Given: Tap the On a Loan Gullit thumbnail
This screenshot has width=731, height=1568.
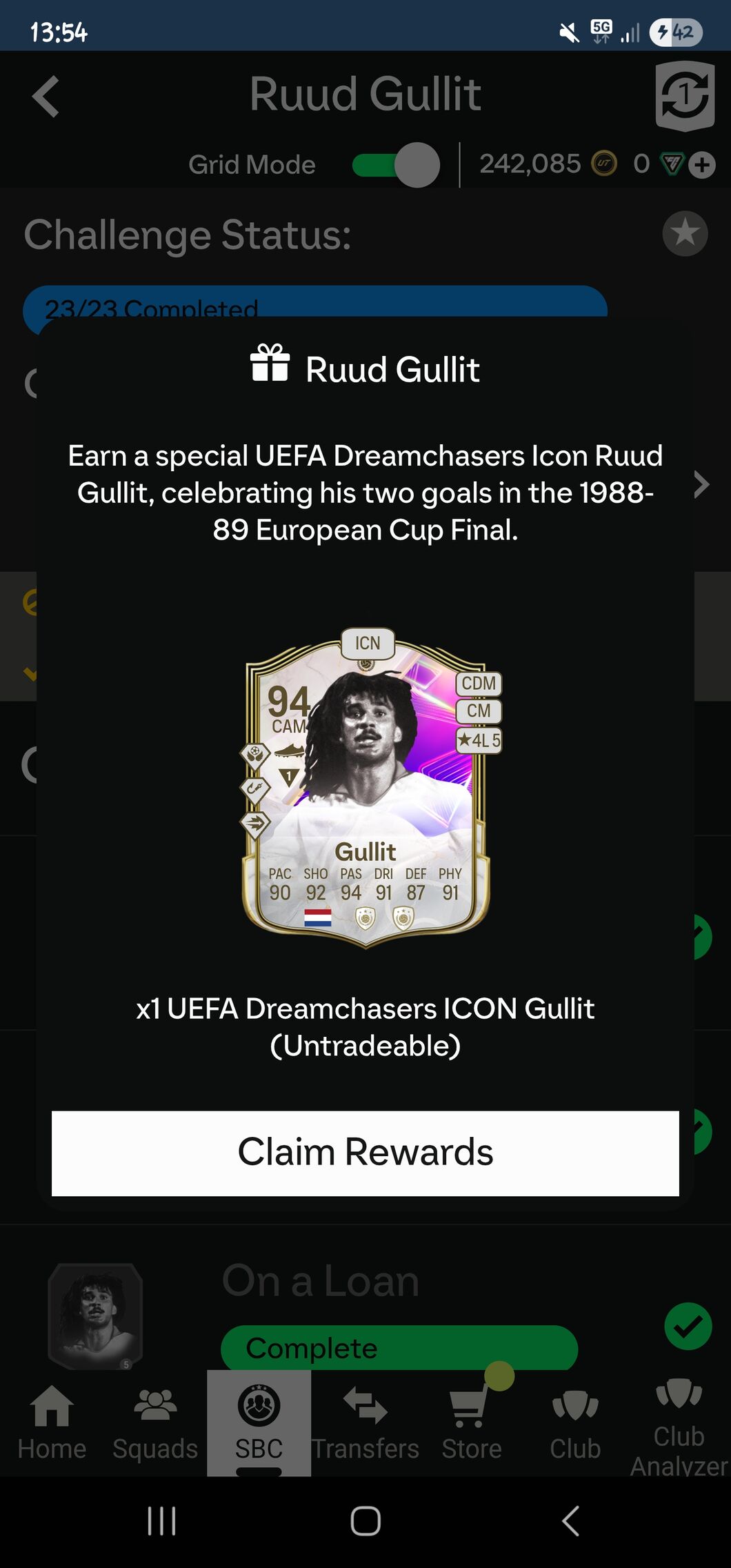Looking at the screenshot, I should point(95,1316).
